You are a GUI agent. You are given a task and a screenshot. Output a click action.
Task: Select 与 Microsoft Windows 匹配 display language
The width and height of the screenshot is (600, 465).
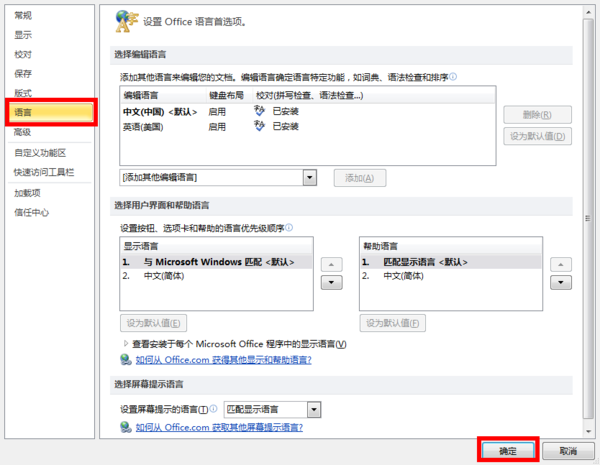(x=217, y=262)
